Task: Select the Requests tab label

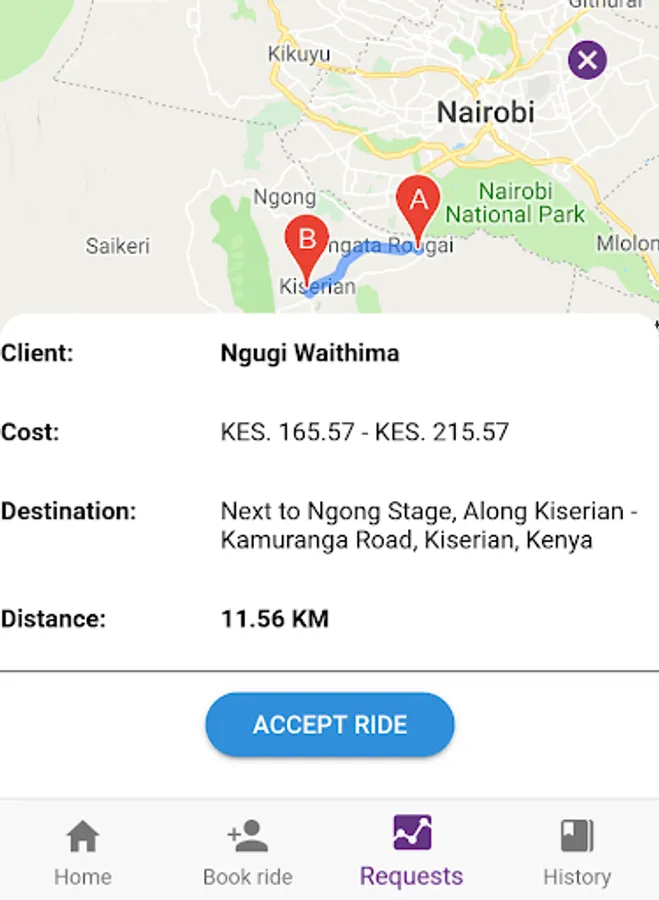Action: 412,877
